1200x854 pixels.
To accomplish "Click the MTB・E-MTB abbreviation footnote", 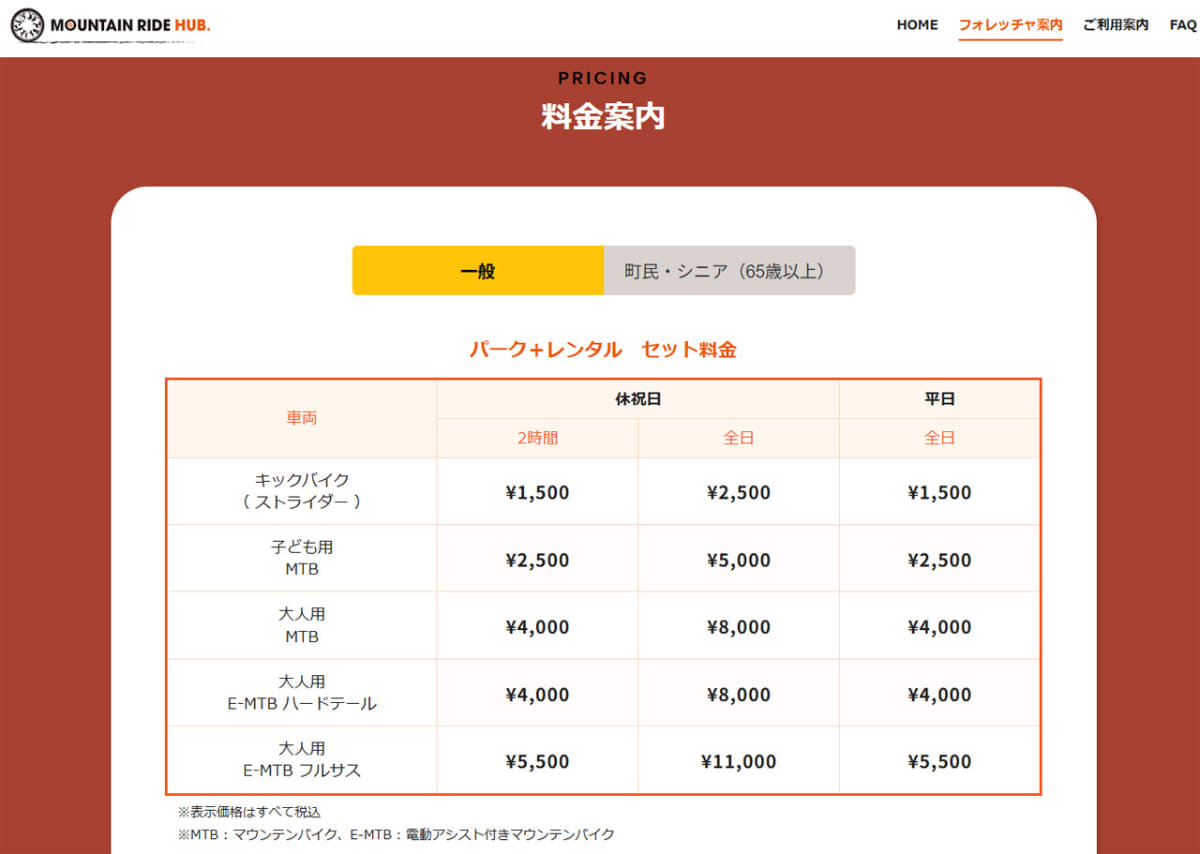I will point(396,834).
